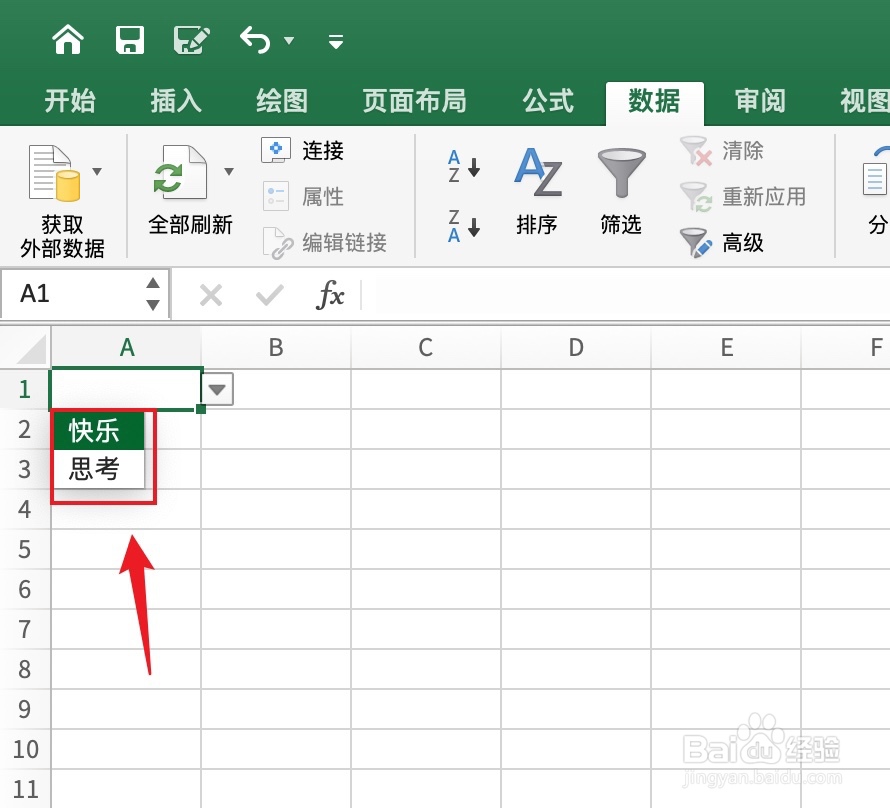Image resolution: width=890 pixels, height=808 pixels.
Task: Click cell E2
Action: pyautogui.click(x=726, y=429)
